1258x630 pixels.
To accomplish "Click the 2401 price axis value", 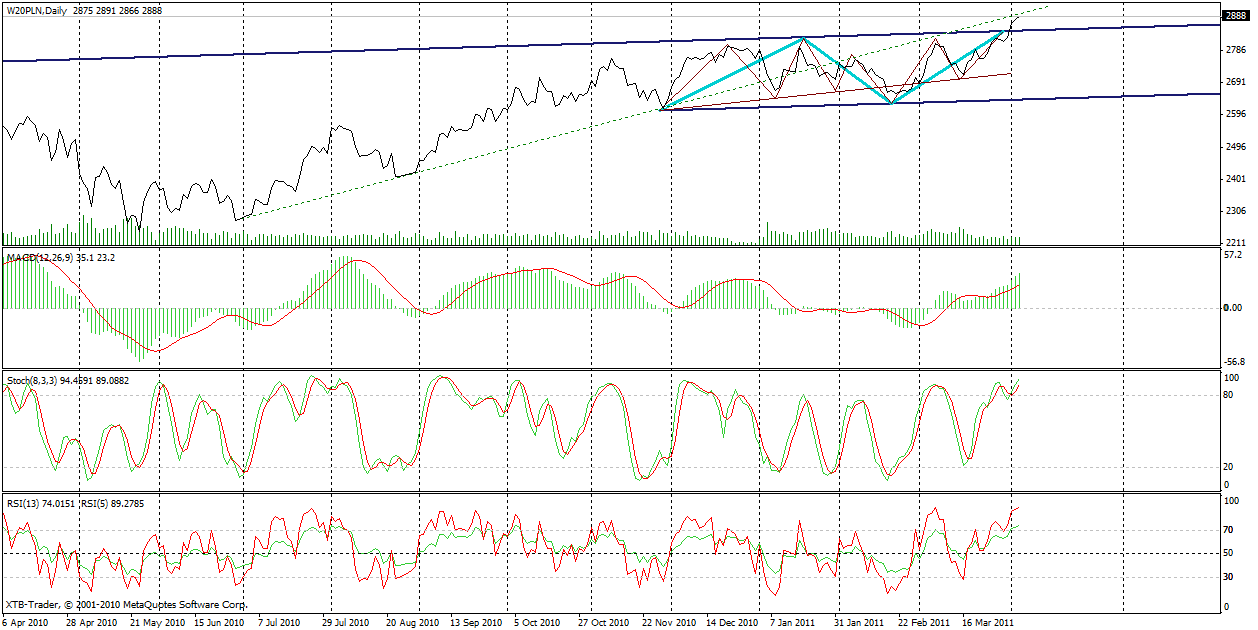I will click(1235, 180).
